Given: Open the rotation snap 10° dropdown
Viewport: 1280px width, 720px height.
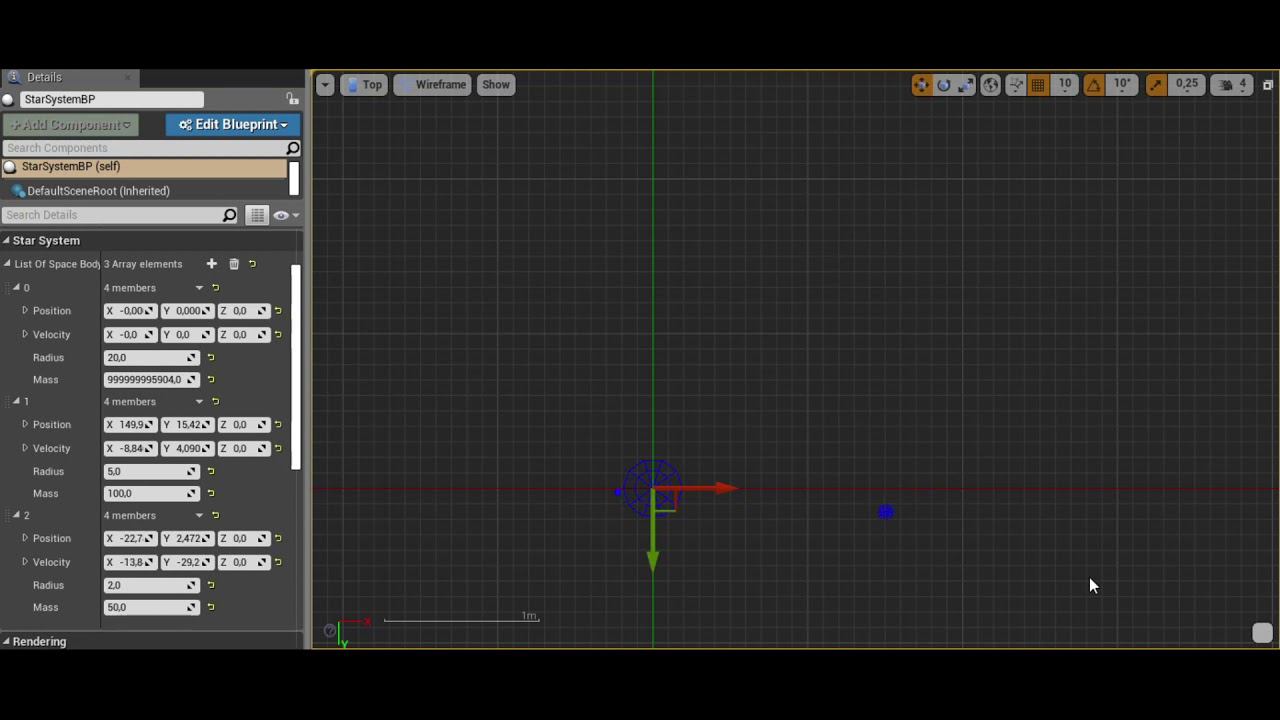Looking at the screenshot, I should [x=1122, y=85].
